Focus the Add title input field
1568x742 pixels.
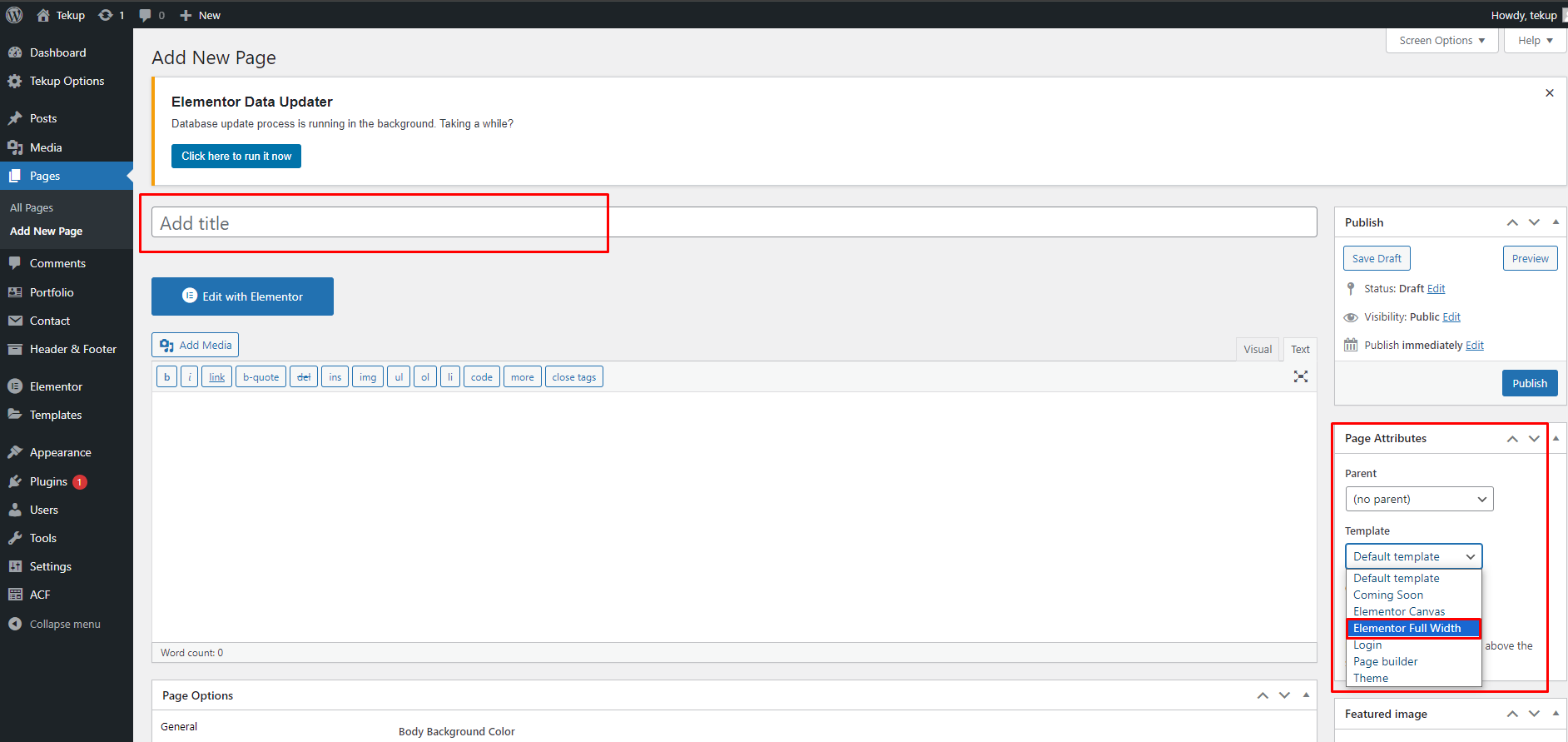734,222
